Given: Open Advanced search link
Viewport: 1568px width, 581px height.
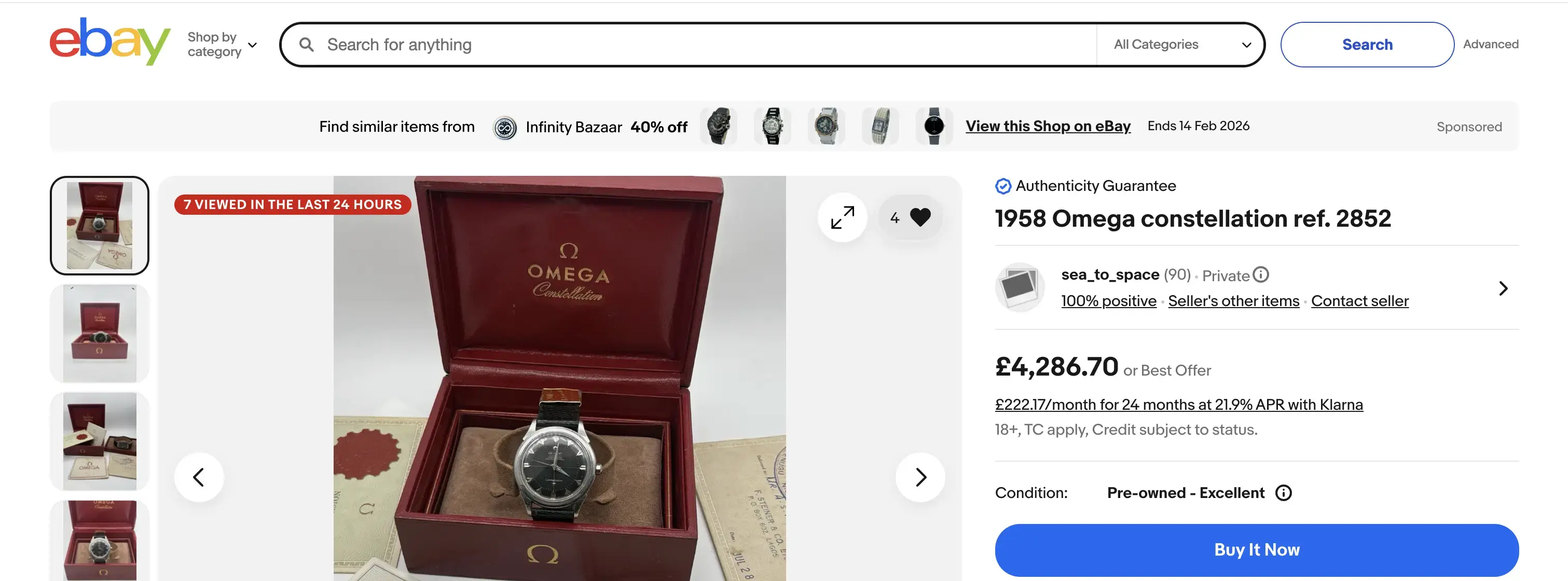Looking at the screenshot, I should pyautogui.click(x=1490, y=45).
